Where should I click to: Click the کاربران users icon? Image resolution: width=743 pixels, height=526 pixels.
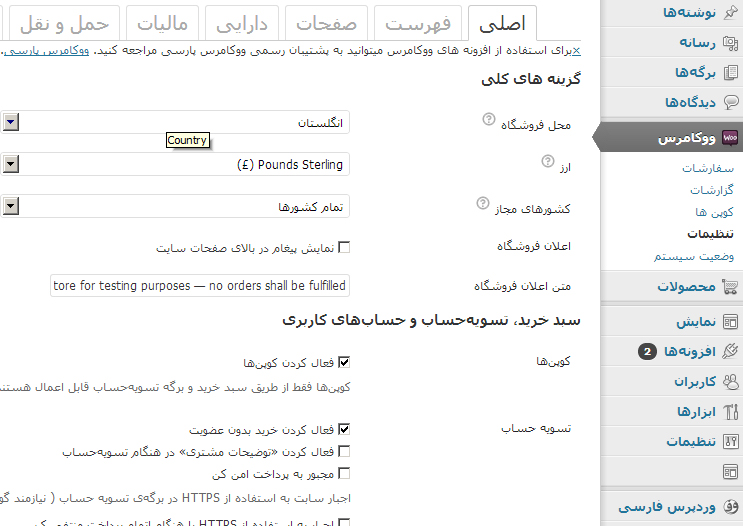pyautogui.click(x=730, y=382)
